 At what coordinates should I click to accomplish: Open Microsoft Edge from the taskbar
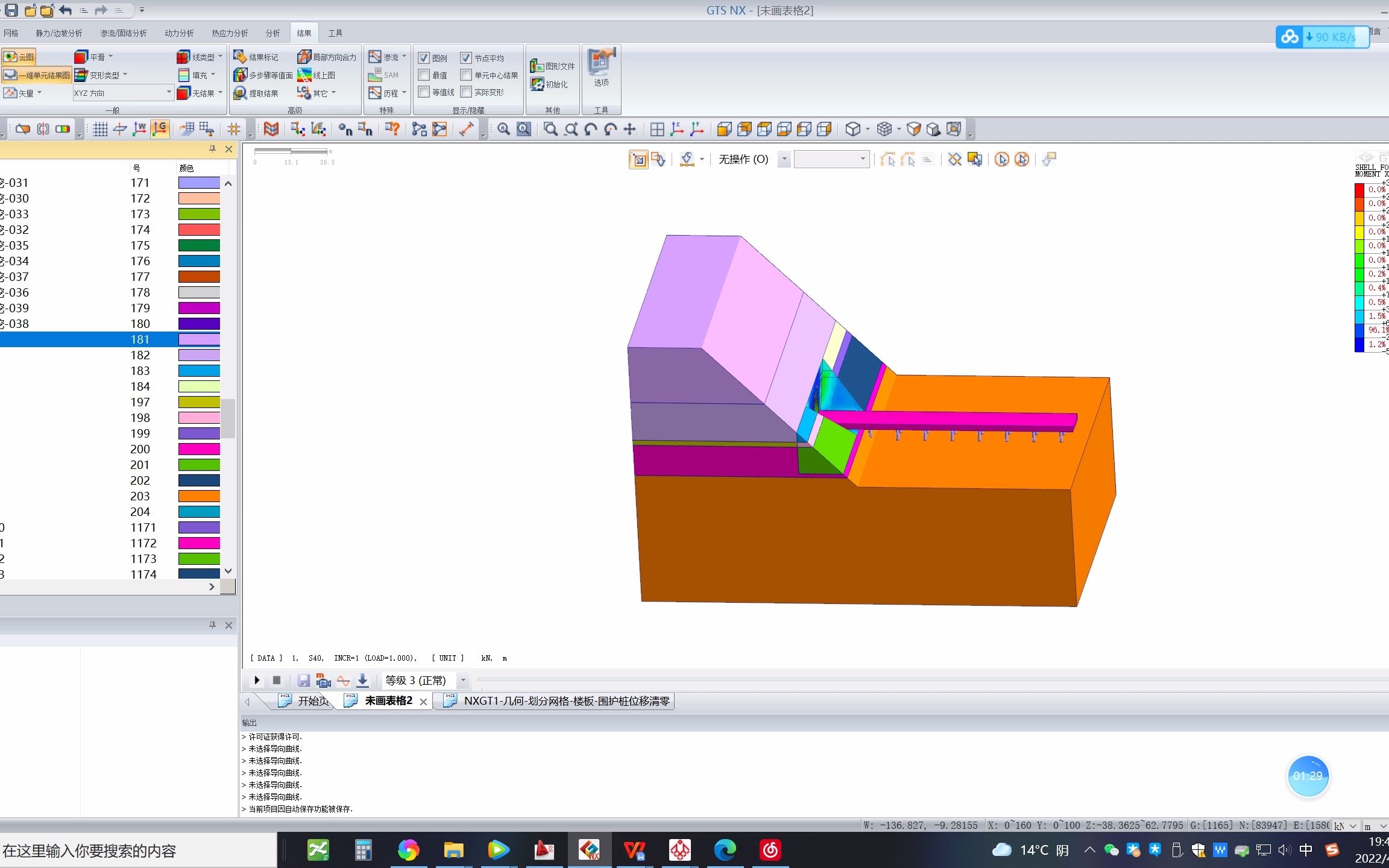725,850
